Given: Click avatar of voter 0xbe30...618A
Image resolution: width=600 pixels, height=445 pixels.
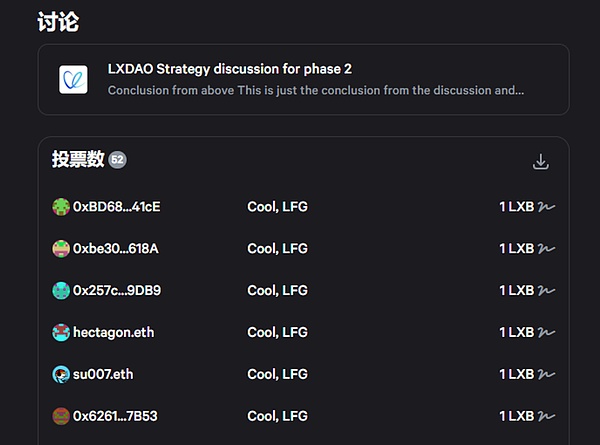Looking at the screenshot, I should tap(61, 249).
